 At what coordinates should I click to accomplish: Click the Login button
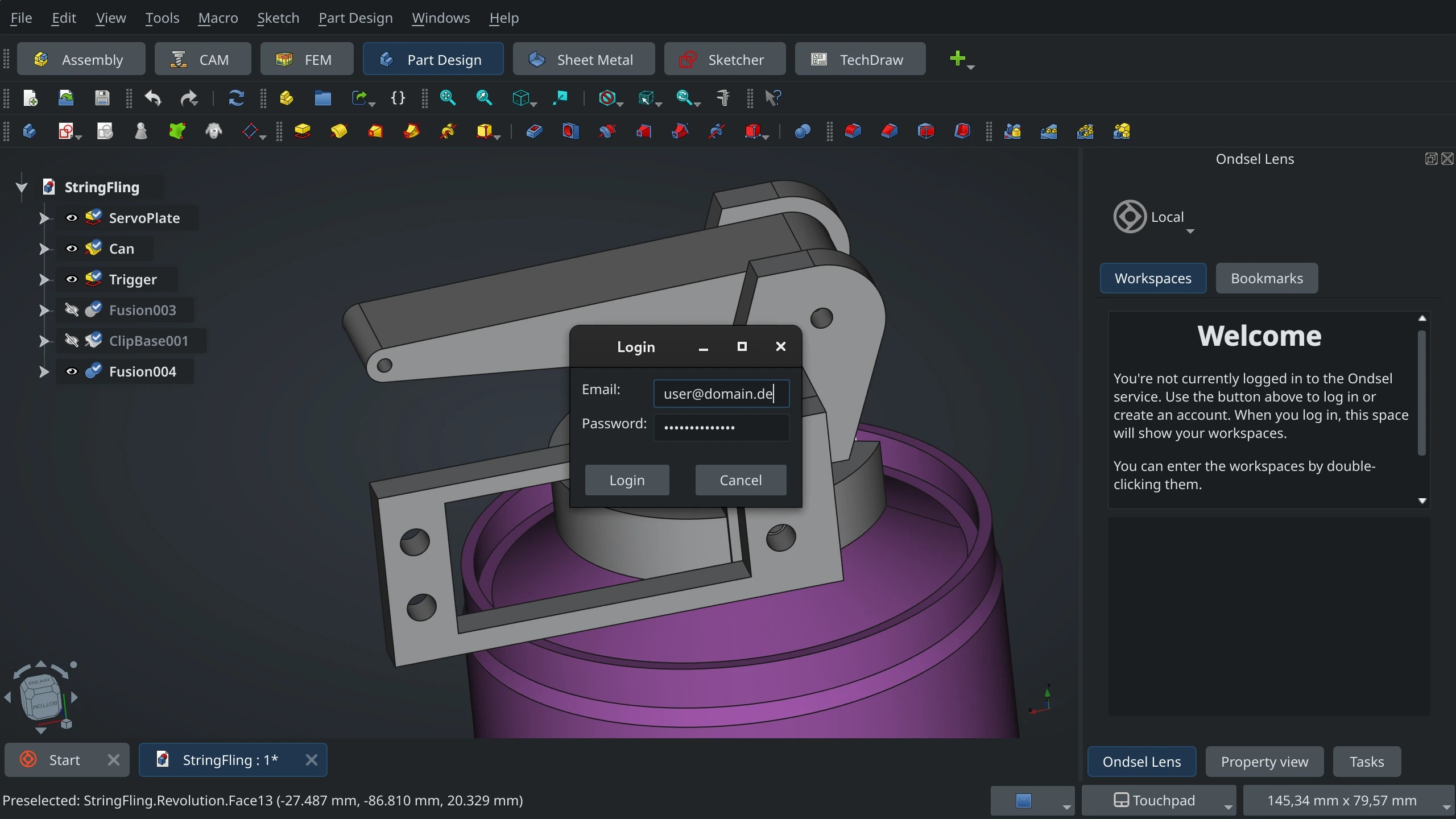tap(627, 480)
